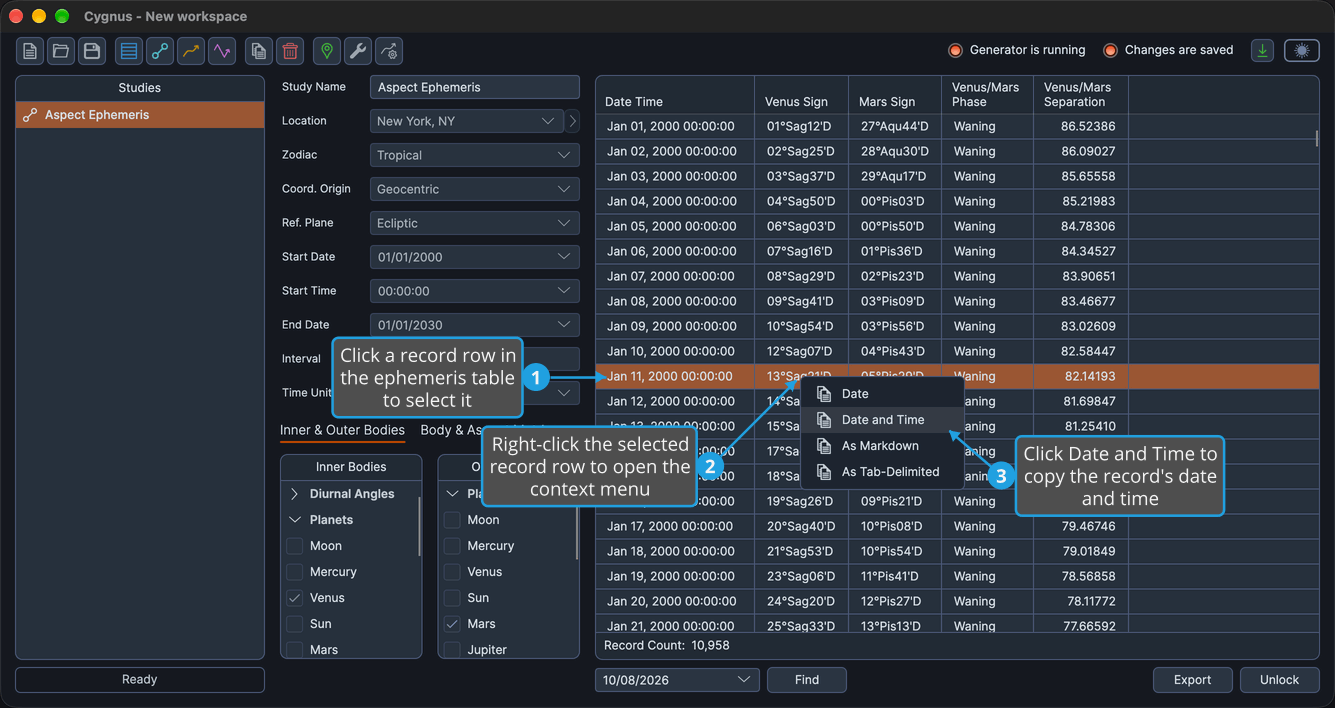Check the Moon box in the outer bodies list
This screenshot has height=708, width=1335.
pyautogui.click(x=452, y=520)
